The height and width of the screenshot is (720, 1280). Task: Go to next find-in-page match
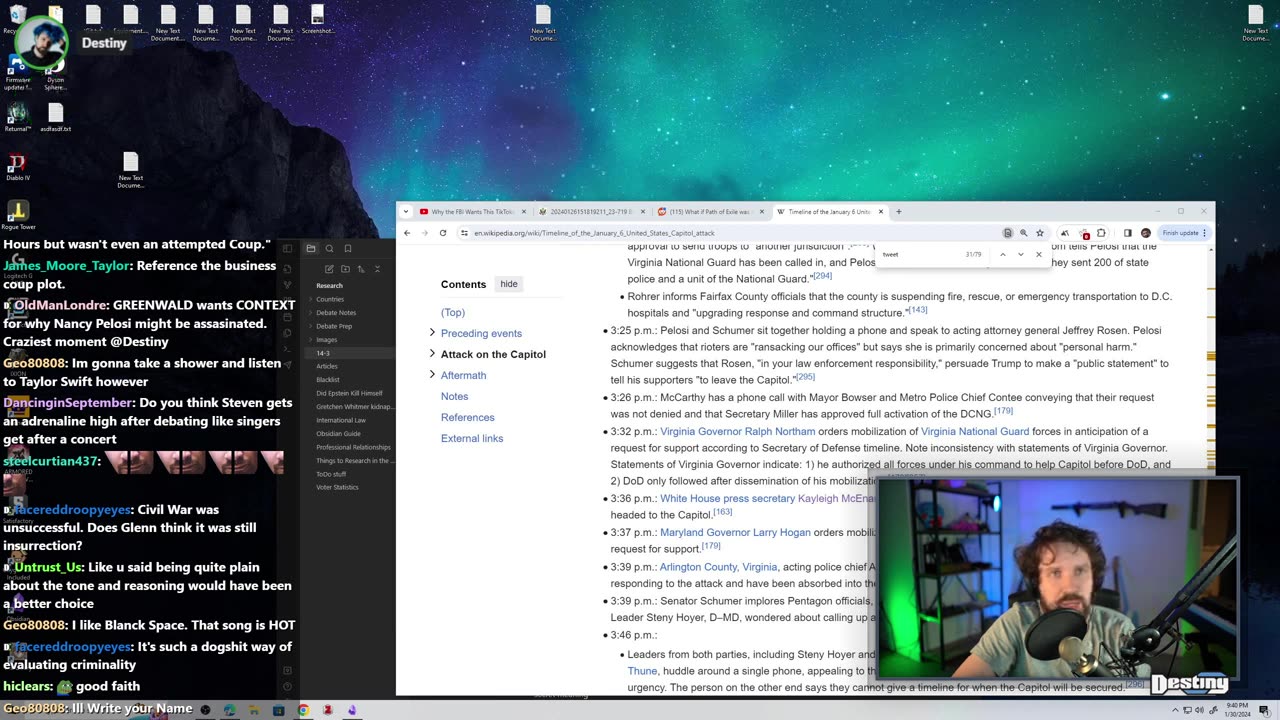[x=1020, y=255]
